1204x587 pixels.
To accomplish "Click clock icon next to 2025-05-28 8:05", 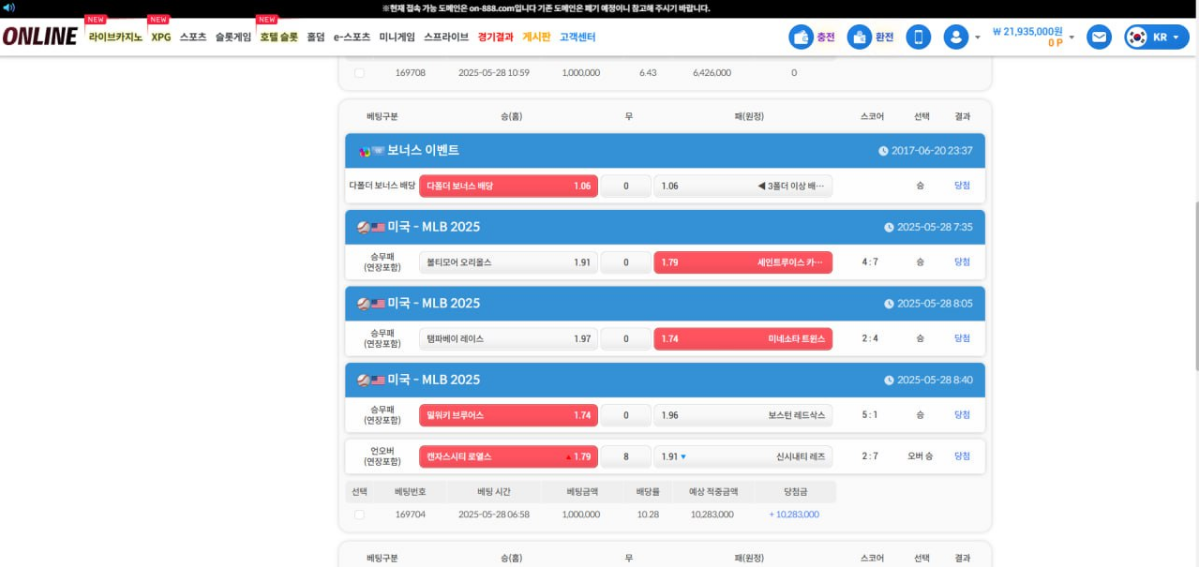I will [889, 303].
